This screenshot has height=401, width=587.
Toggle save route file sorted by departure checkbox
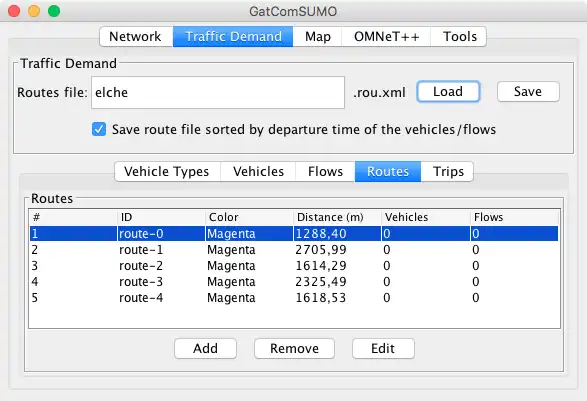pos(99,129)
